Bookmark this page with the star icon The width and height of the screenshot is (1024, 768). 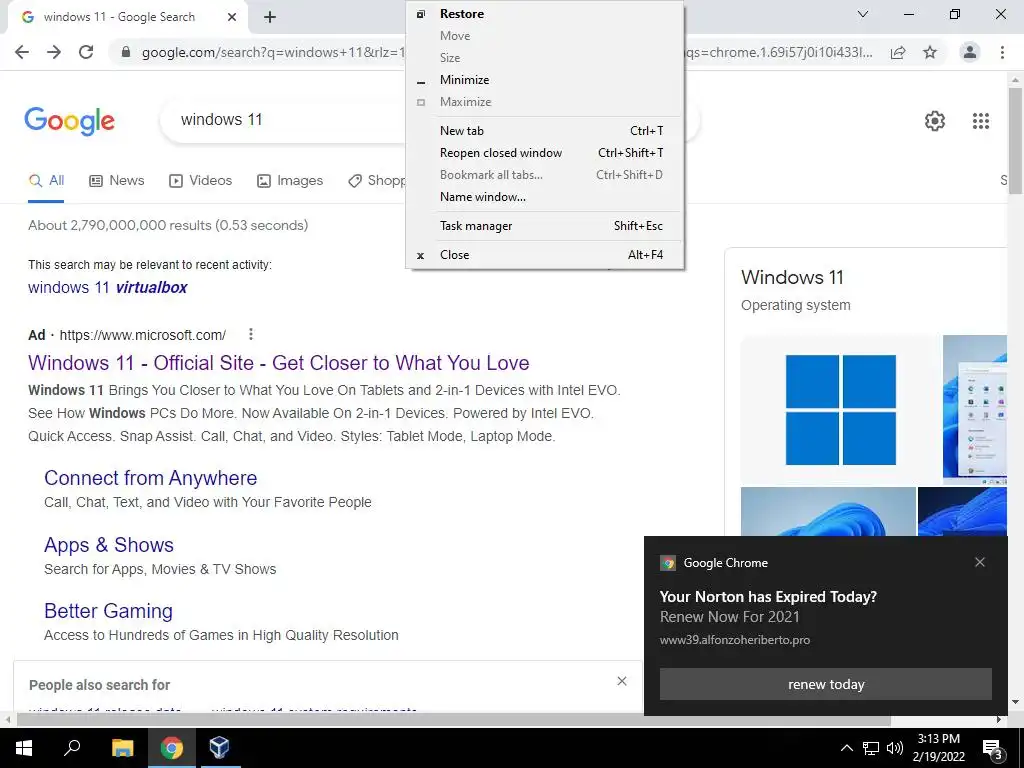click(930, 52)
